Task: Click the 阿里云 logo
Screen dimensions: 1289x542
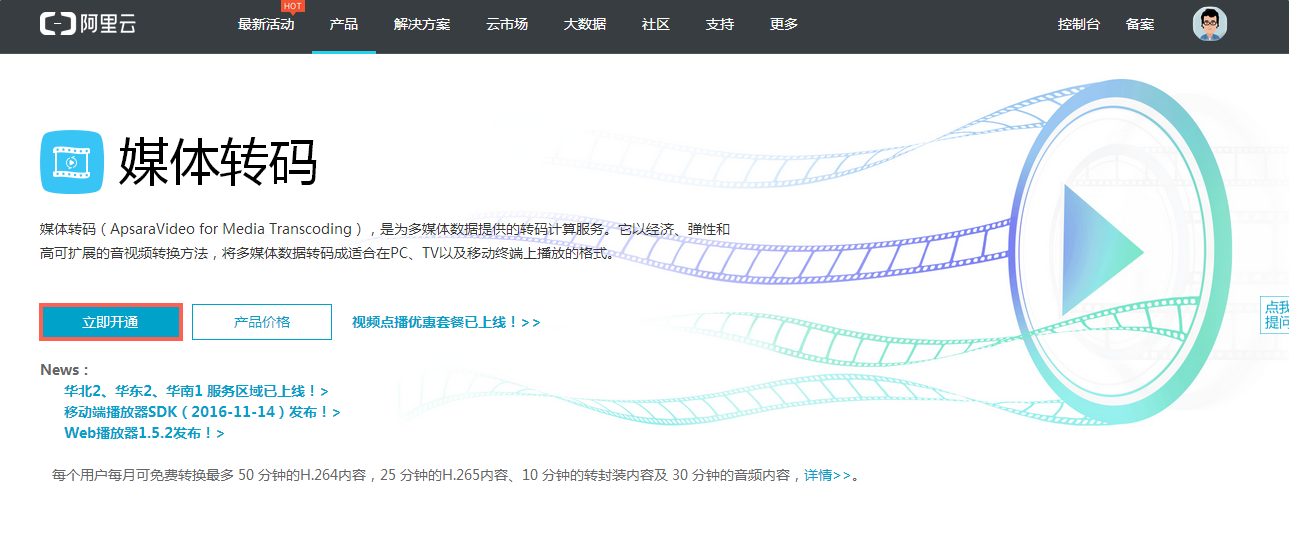Action: pos(87,24)
